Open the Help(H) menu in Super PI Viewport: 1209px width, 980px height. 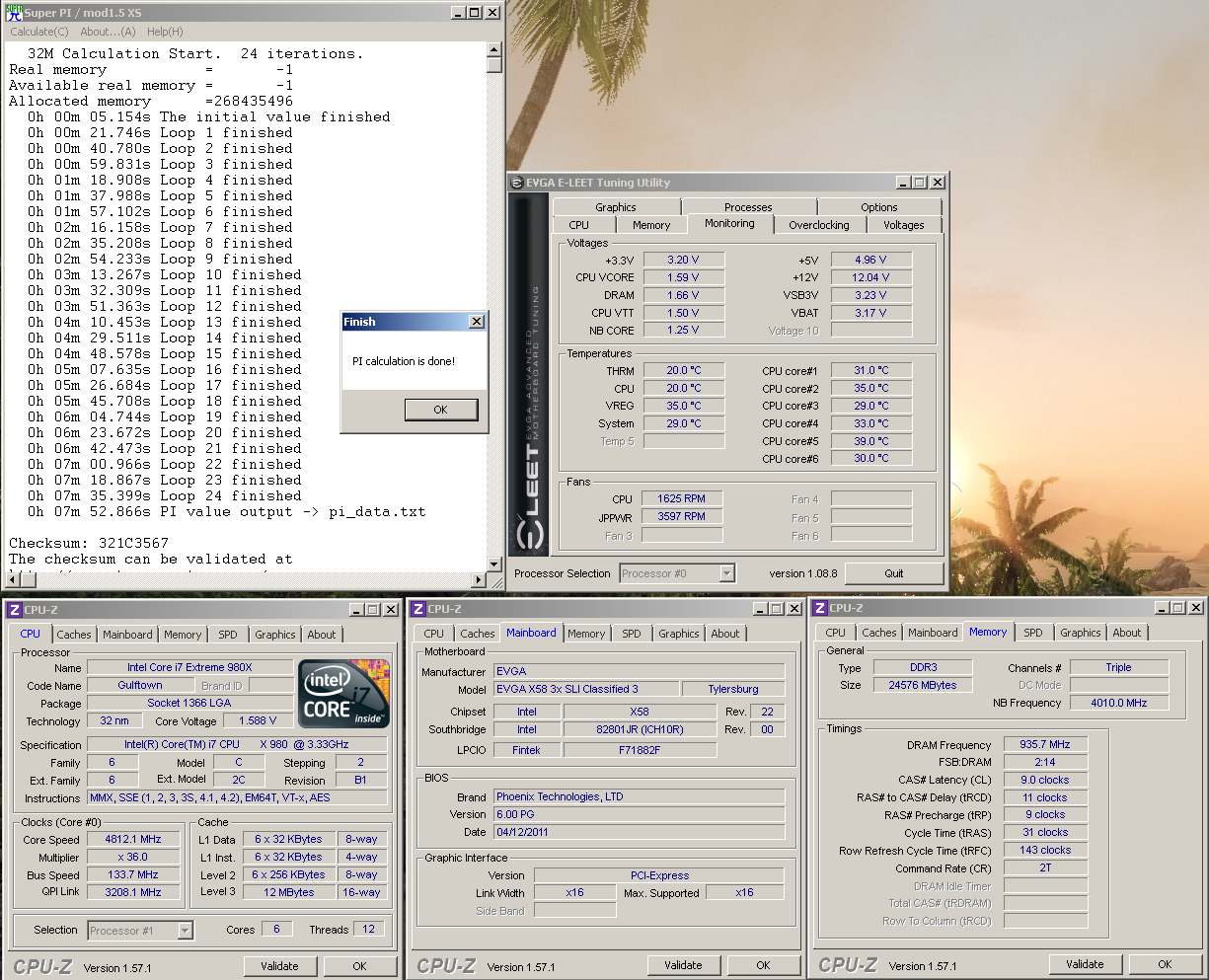tap(165, 32)
